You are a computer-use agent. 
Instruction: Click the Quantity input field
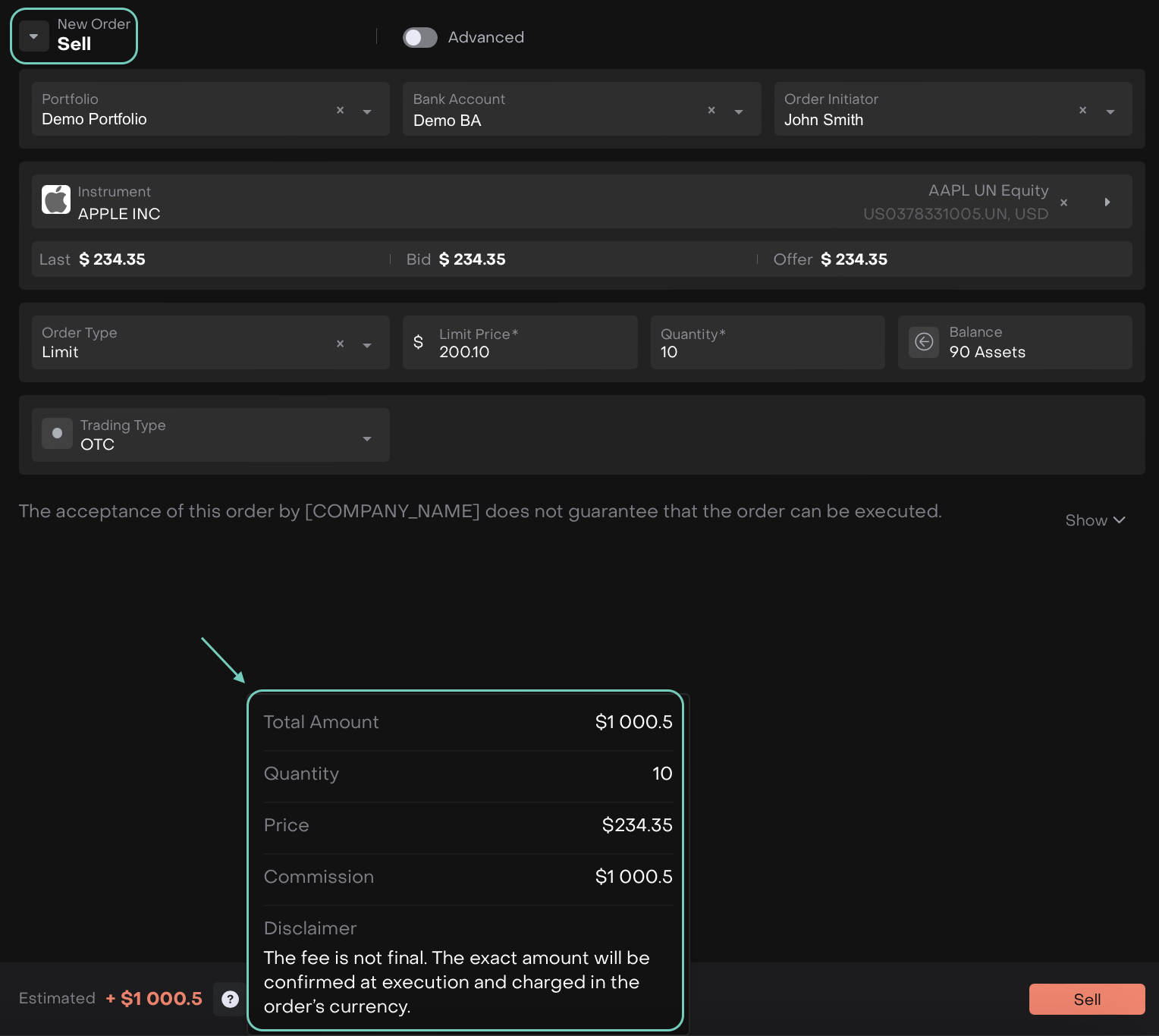pyautogui.click(x=766, y=352)
